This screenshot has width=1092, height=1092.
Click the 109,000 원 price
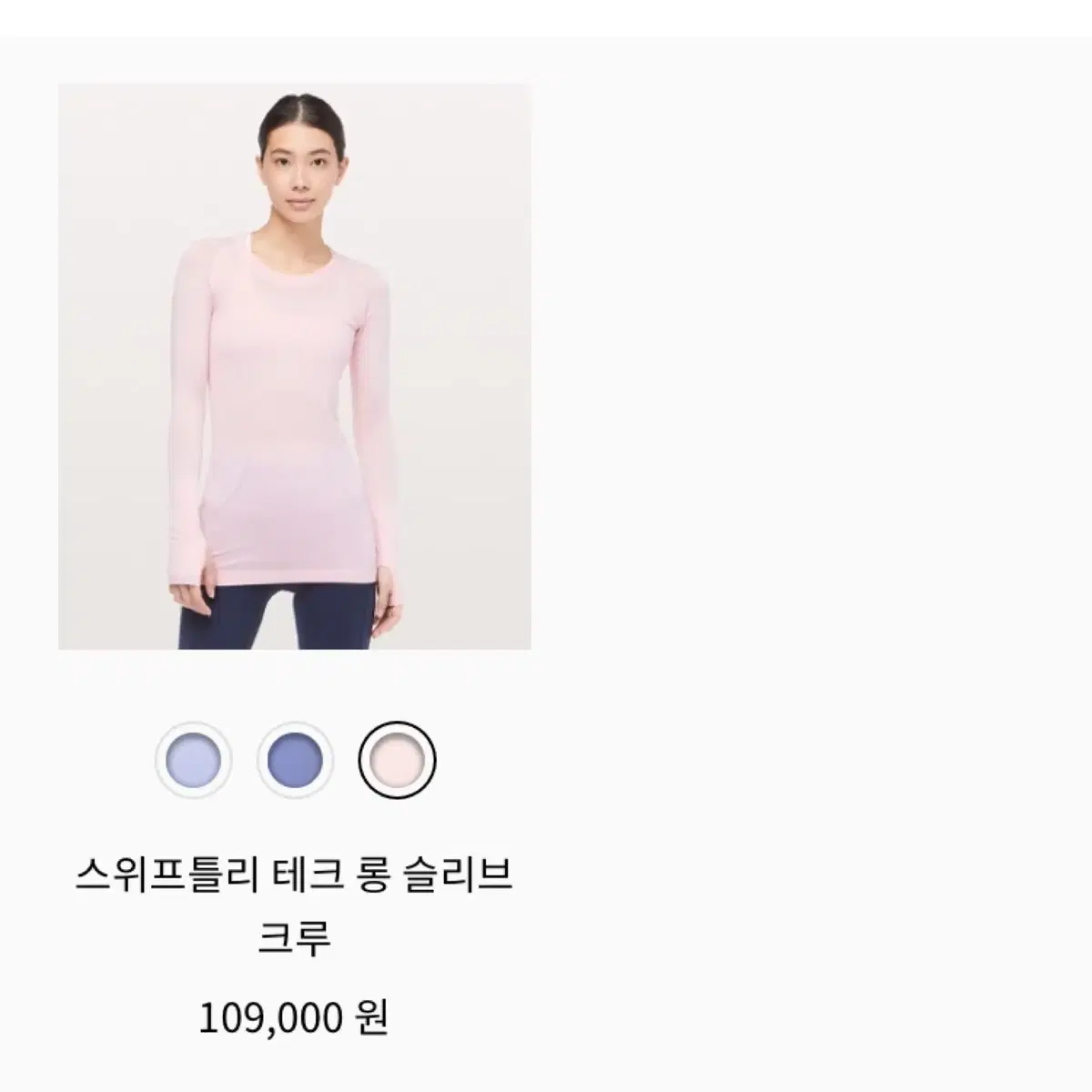click(x=294, y=1017)
